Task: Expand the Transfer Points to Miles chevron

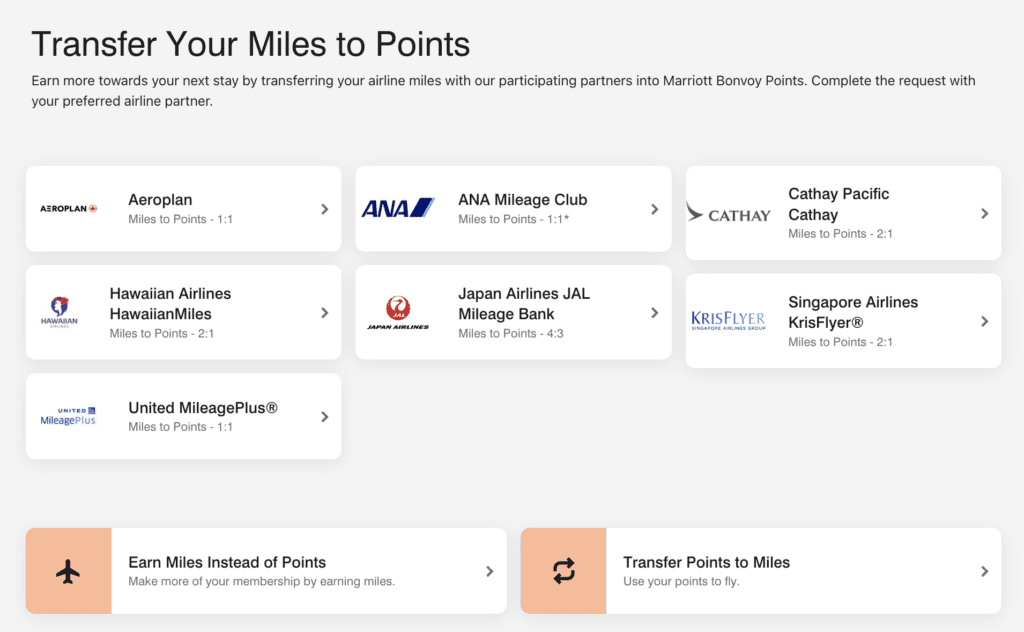Action: click(x=984, y=571)
